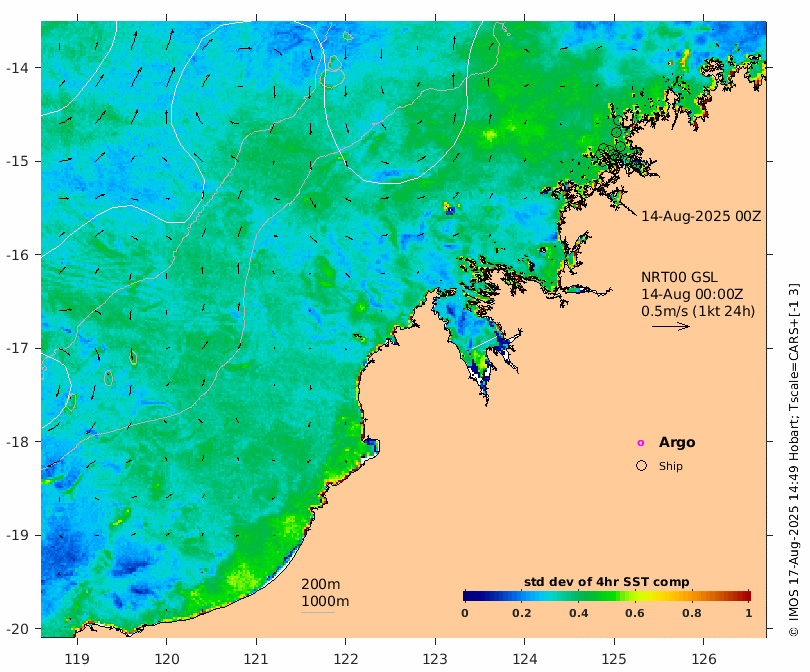This screenshot has height=672, width=810.
Task: Click the latitude label '-14'
Action: tap(17, 68)
